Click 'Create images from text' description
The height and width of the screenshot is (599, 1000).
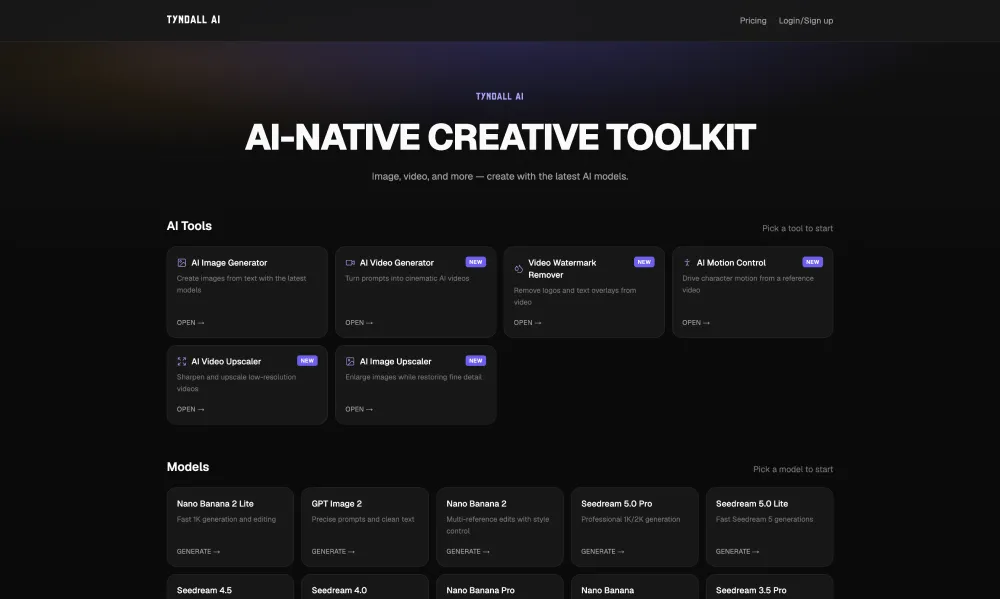click(241, 285)
